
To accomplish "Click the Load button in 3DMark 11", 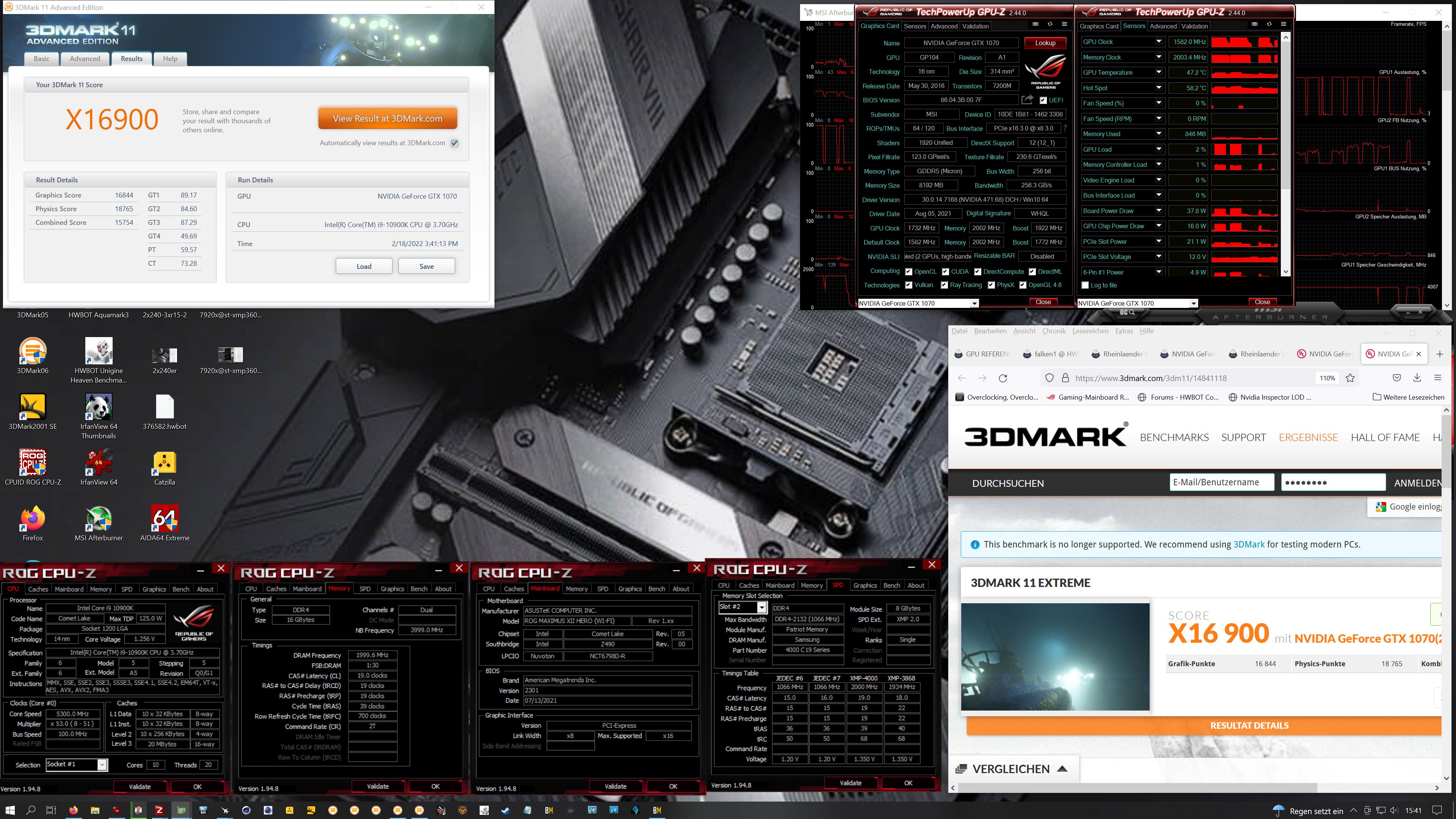I will (x=364, y=266).
